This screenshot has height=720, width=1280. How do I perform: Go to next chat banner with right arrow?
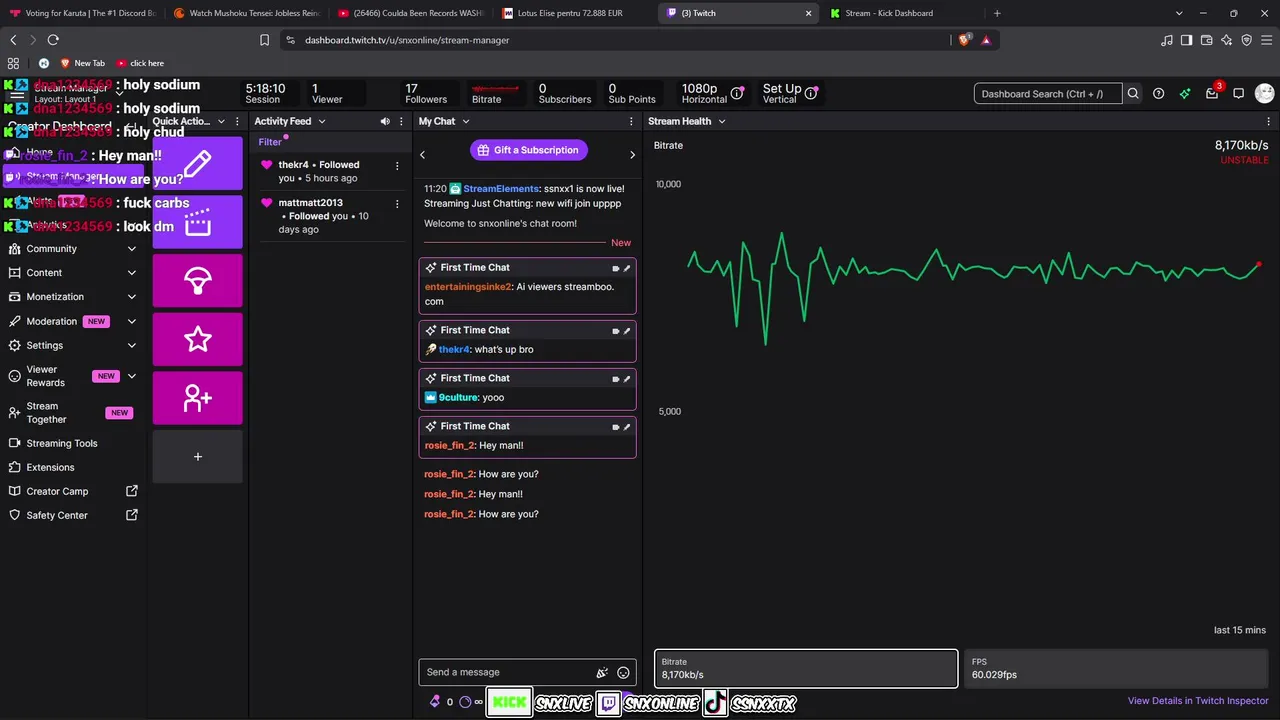[632, 154]
